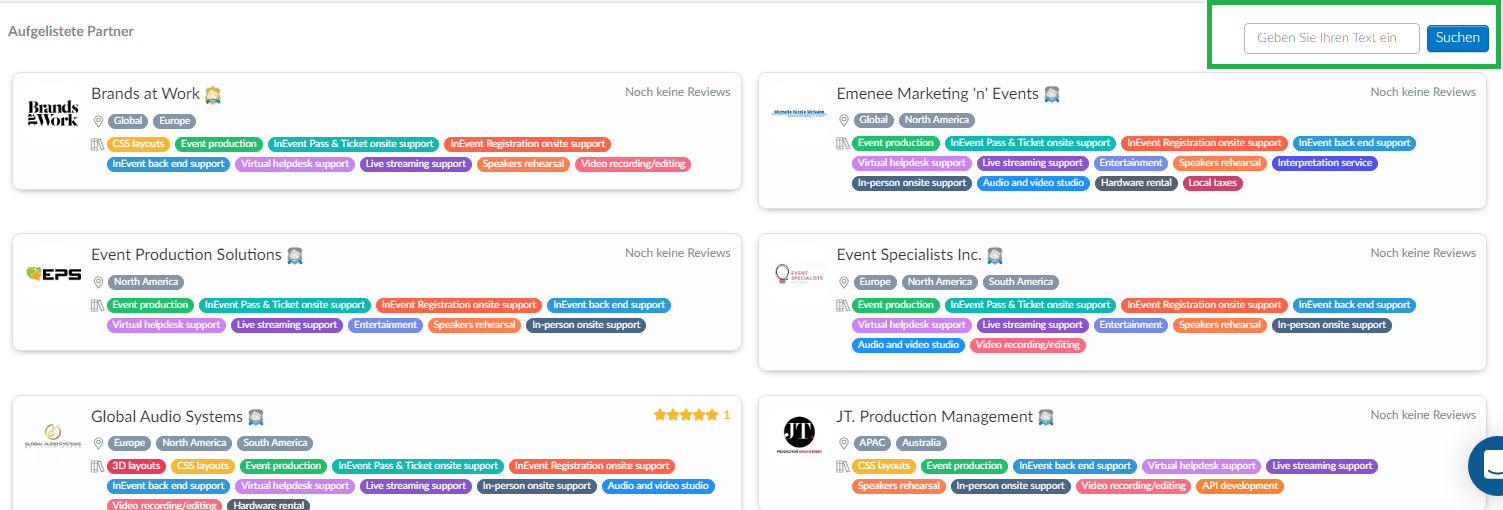Select Australia tag in JT. Production Management
Image resolution: width=1503 pixels, height=510 pixels.
pos(922,443)
